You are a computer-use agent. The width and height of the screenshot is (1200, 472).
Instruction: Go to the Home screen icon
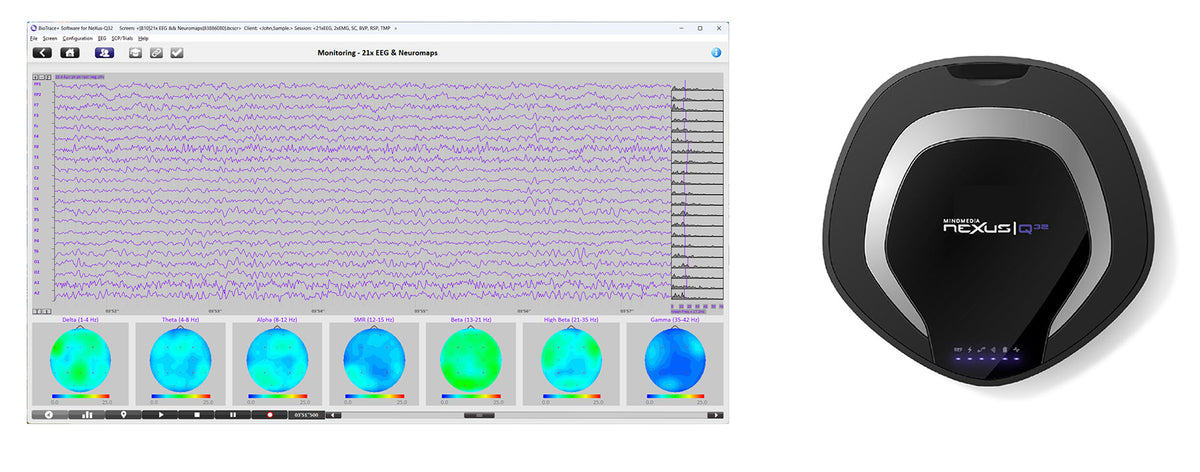click(70, 52)
